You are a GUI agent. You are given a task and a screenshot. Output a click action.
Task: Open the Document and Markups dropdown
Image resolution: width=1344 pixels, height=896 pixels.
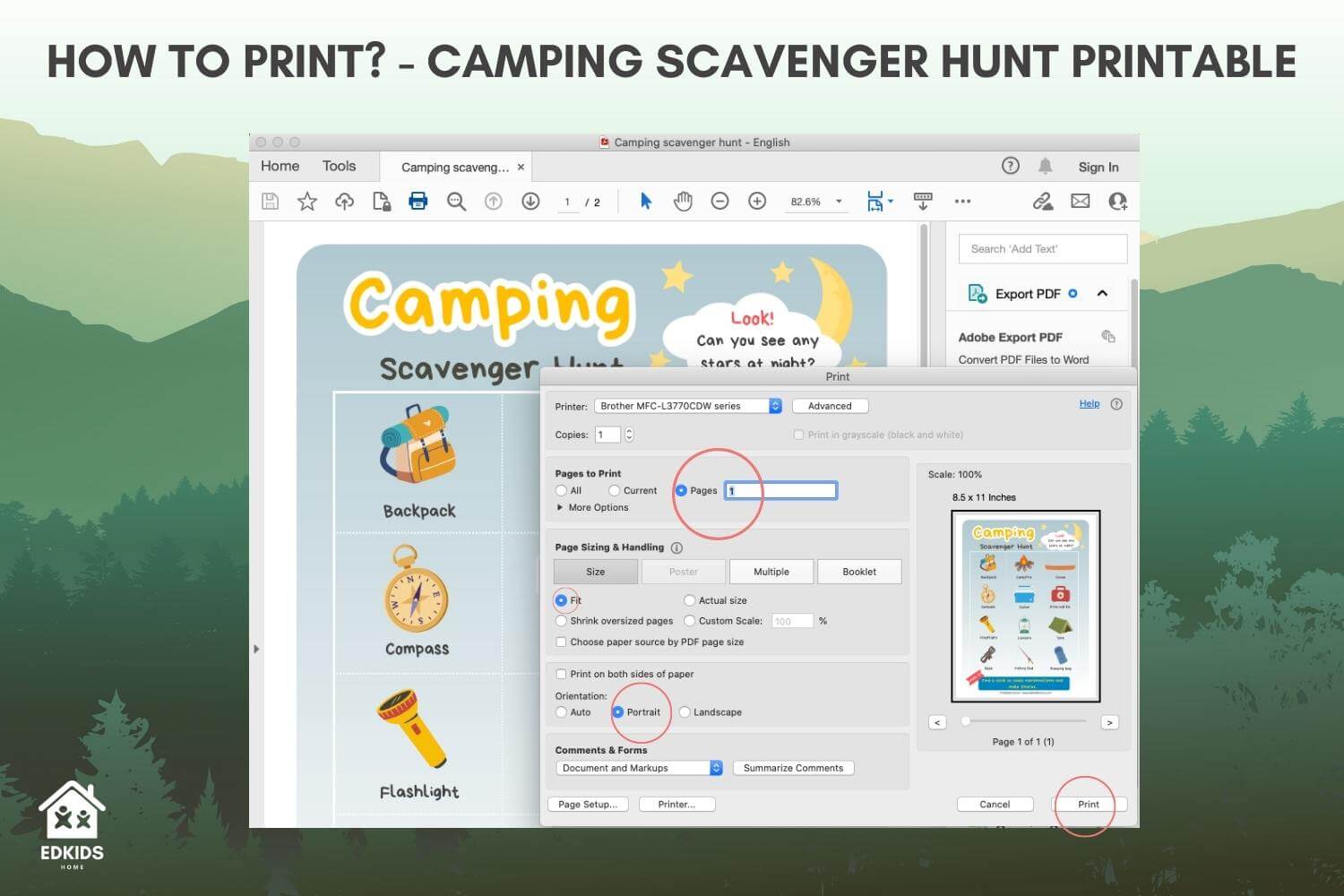pyautogui.click(x=638, y=767)
